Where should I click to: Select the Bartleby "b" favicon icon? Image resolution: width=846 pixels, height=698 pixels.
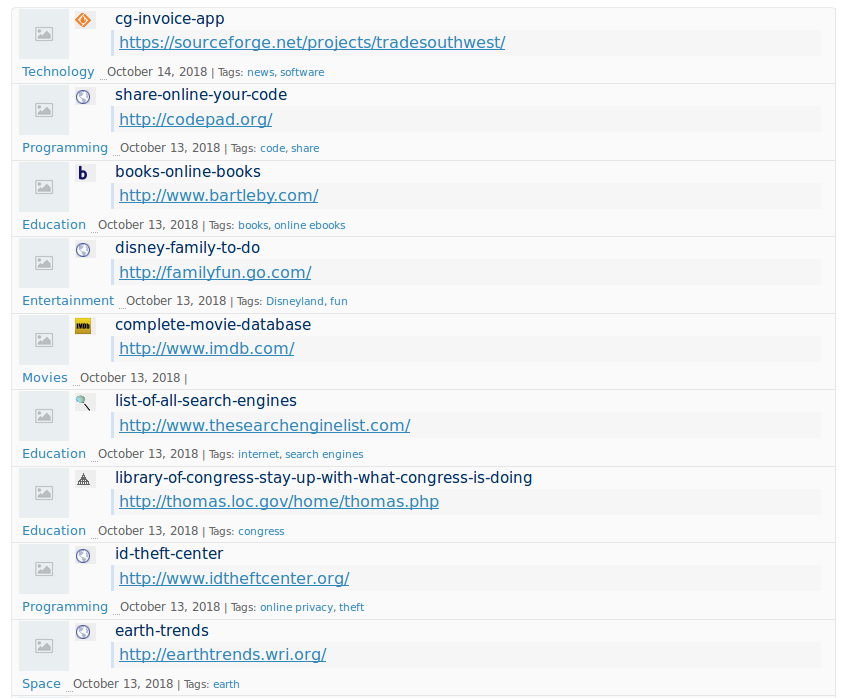(83, 172)
